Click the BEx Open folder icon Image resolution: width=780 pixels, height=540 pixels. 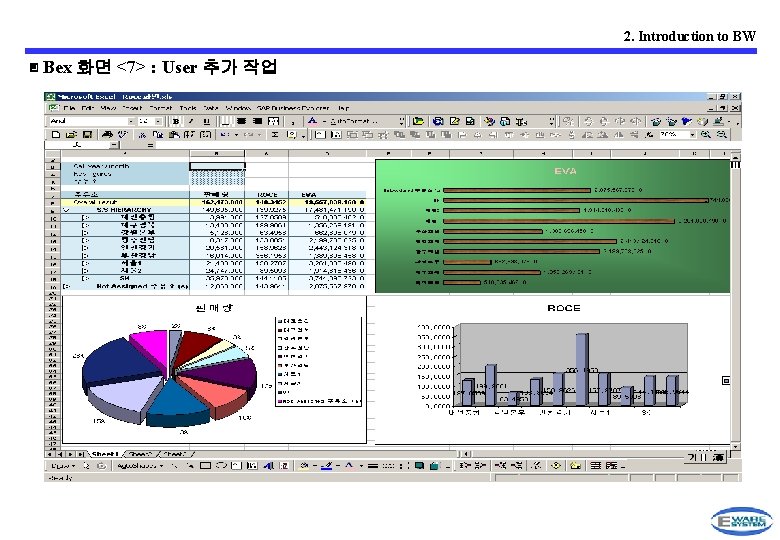pyautogui.click(x=418, y=121)
